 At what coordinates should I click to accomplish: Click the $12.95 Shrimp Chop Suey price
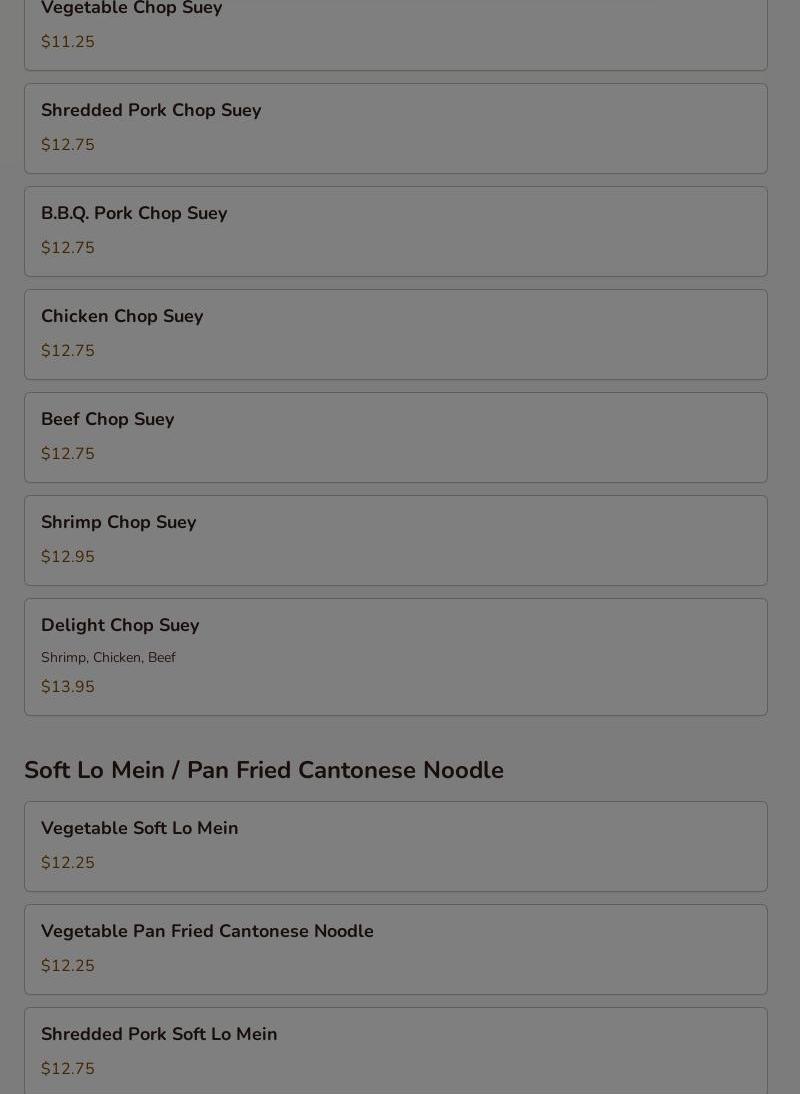68,557
